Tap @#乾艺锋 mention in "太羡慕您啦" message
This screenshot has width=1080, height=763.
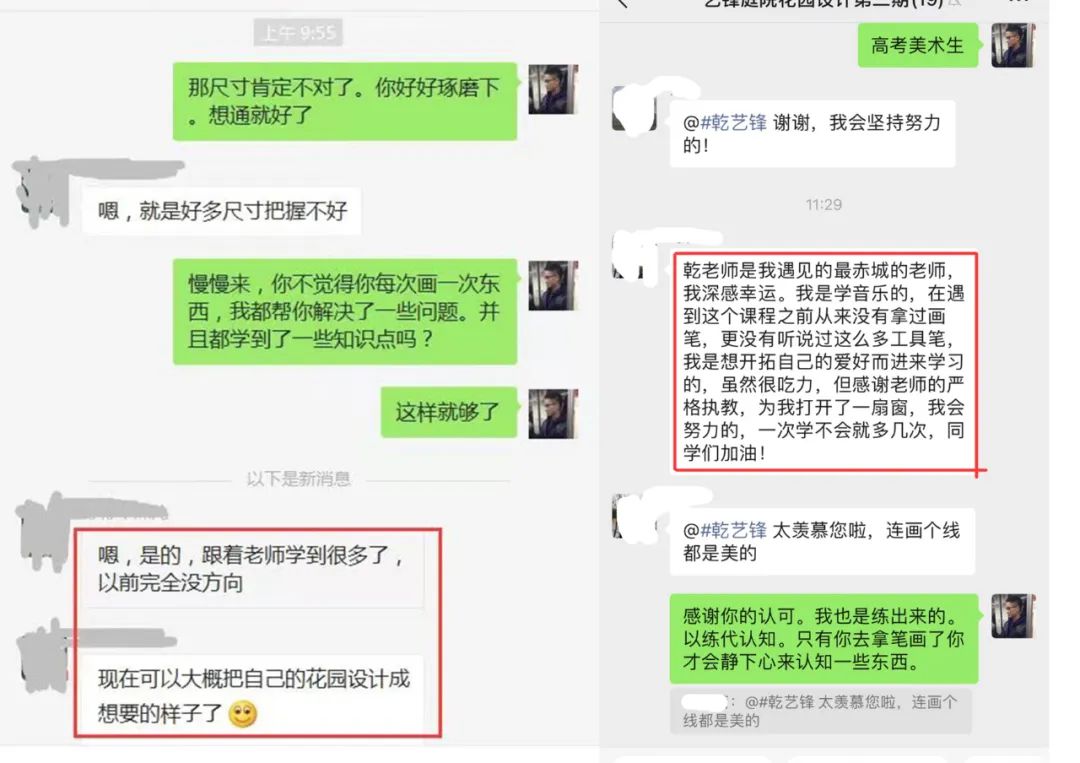[725, 530]
